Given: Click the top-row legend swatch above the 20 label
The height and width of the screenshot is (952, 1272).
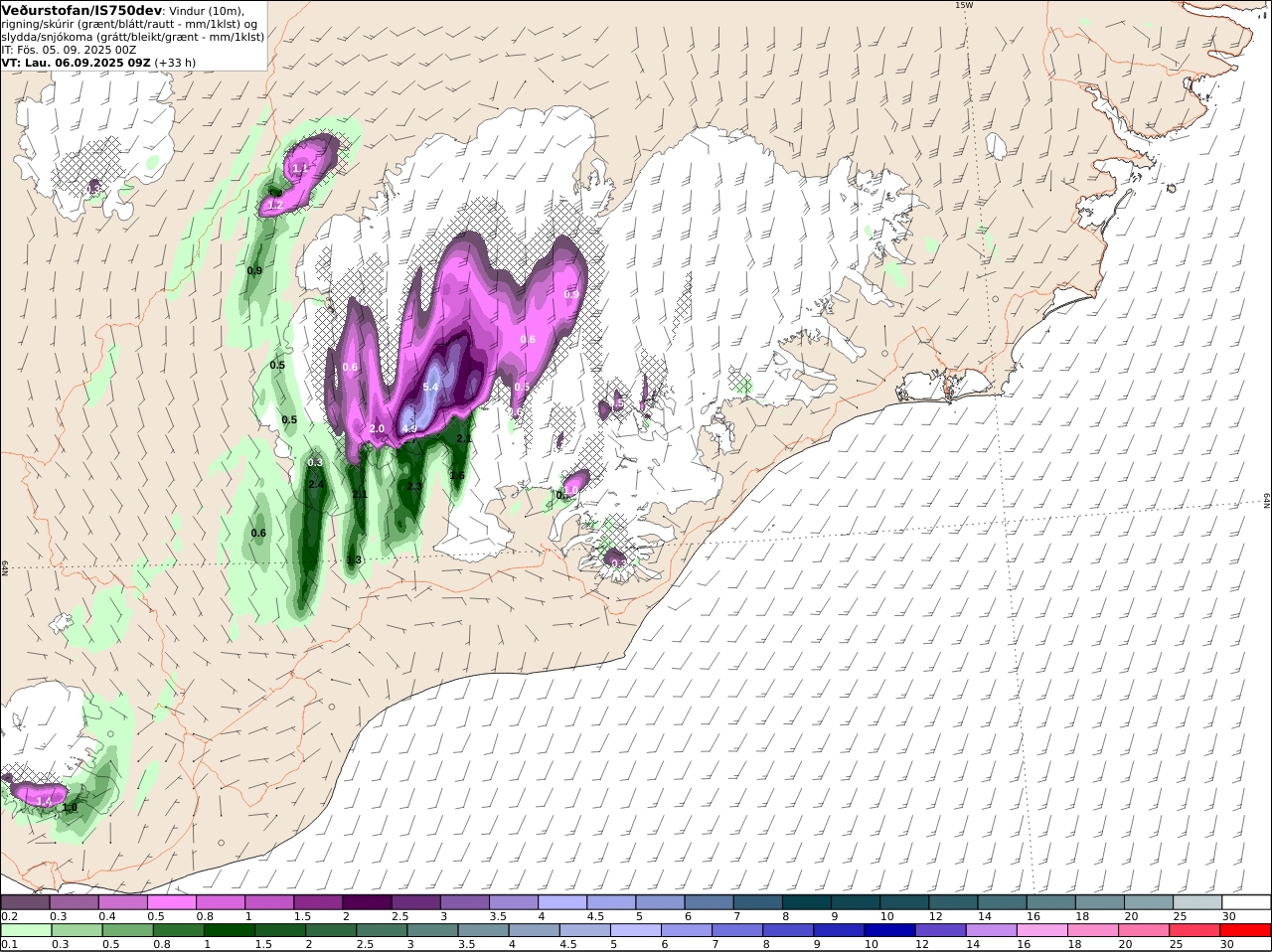Looking at the screenshot, I should tap(1149, 902).
